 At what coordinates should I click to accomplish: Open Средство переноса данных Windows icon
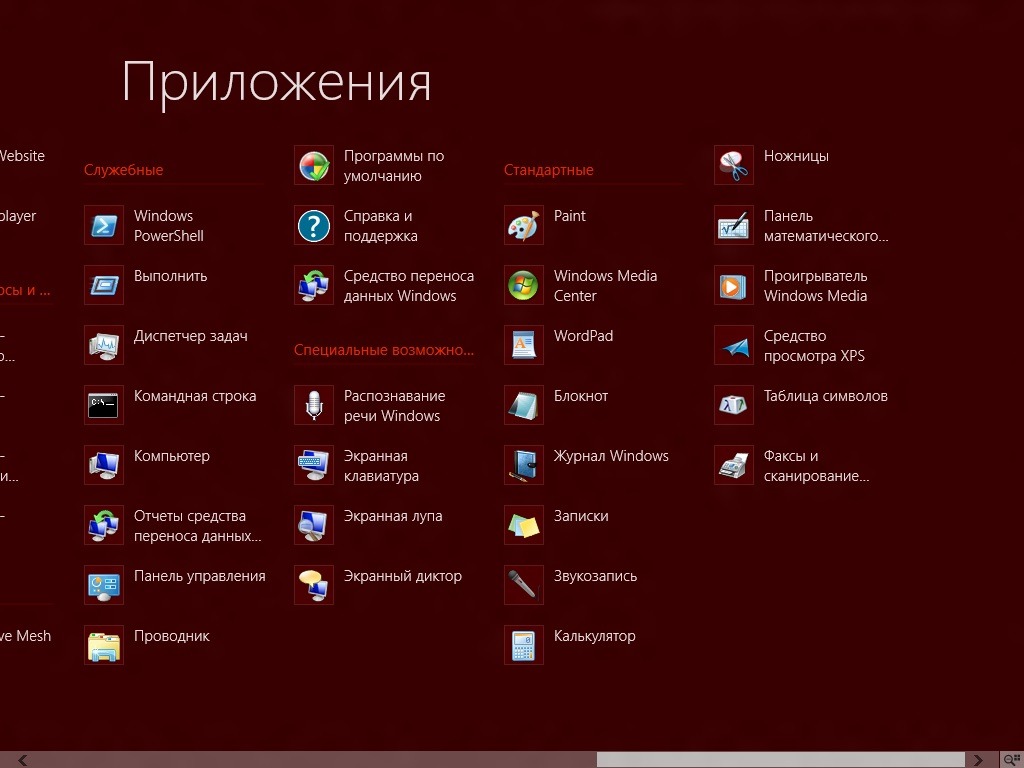[x=314, y=285]
